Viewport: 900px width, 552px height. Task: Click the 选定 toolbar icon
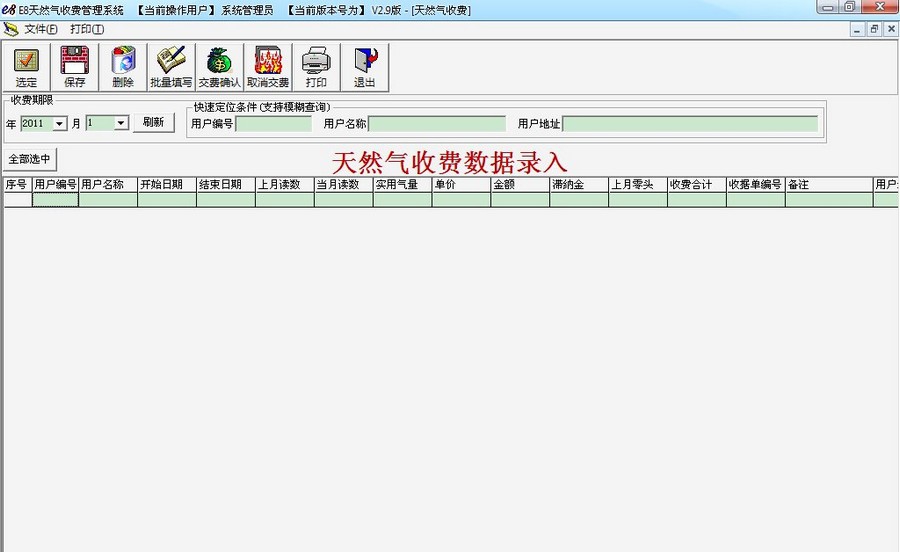click(x=26, y=67)
